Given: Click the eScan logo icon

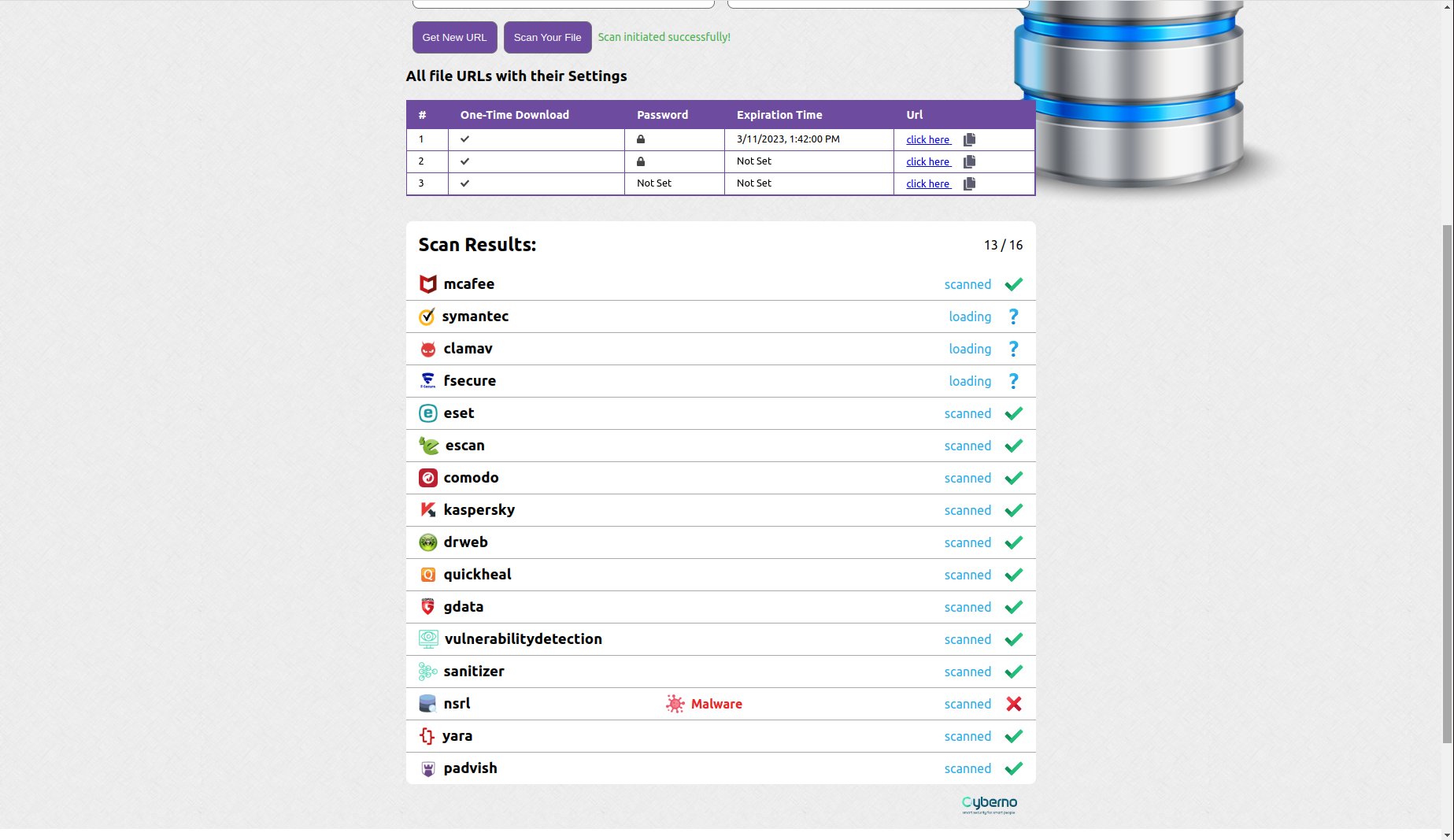Looking at the screenshot, I should click(428, 446).
